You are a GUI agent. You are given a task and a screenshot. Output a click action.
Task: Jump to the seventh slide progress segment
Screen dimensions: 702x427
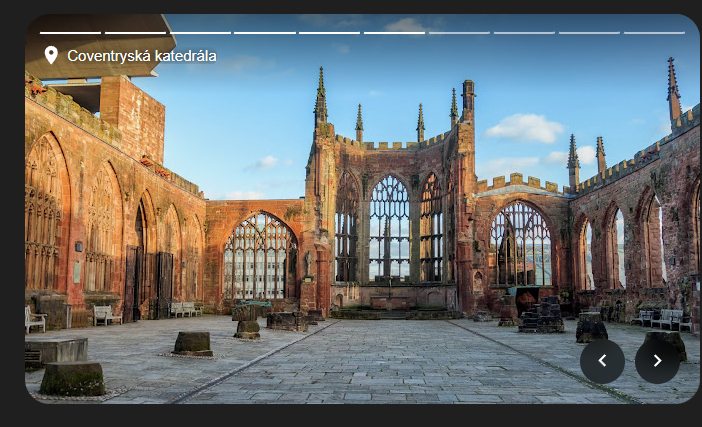[x=459, y=33]
